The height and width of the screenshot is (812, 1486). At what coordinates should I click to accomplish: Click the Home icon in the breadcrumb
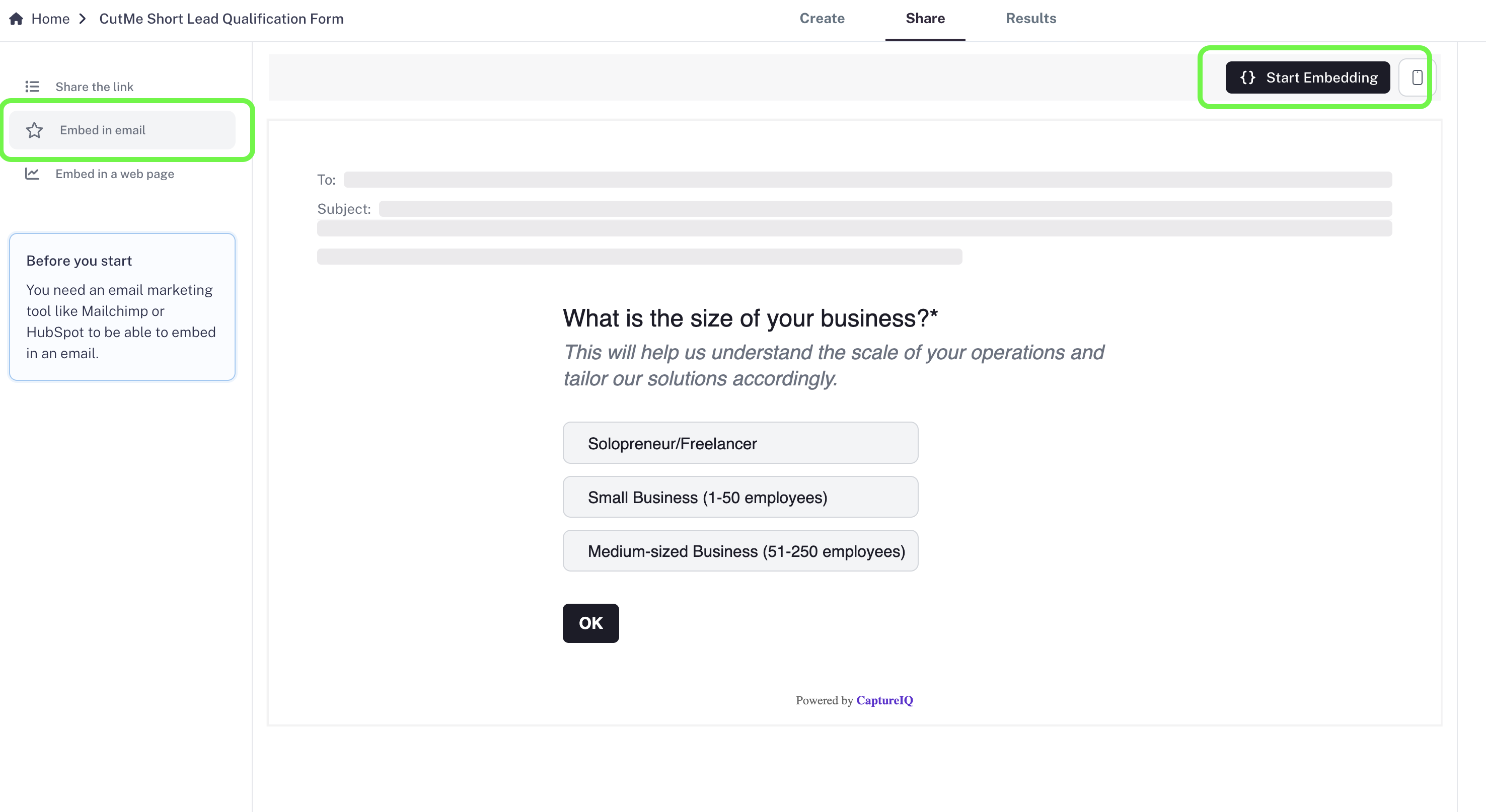point(16,19)
